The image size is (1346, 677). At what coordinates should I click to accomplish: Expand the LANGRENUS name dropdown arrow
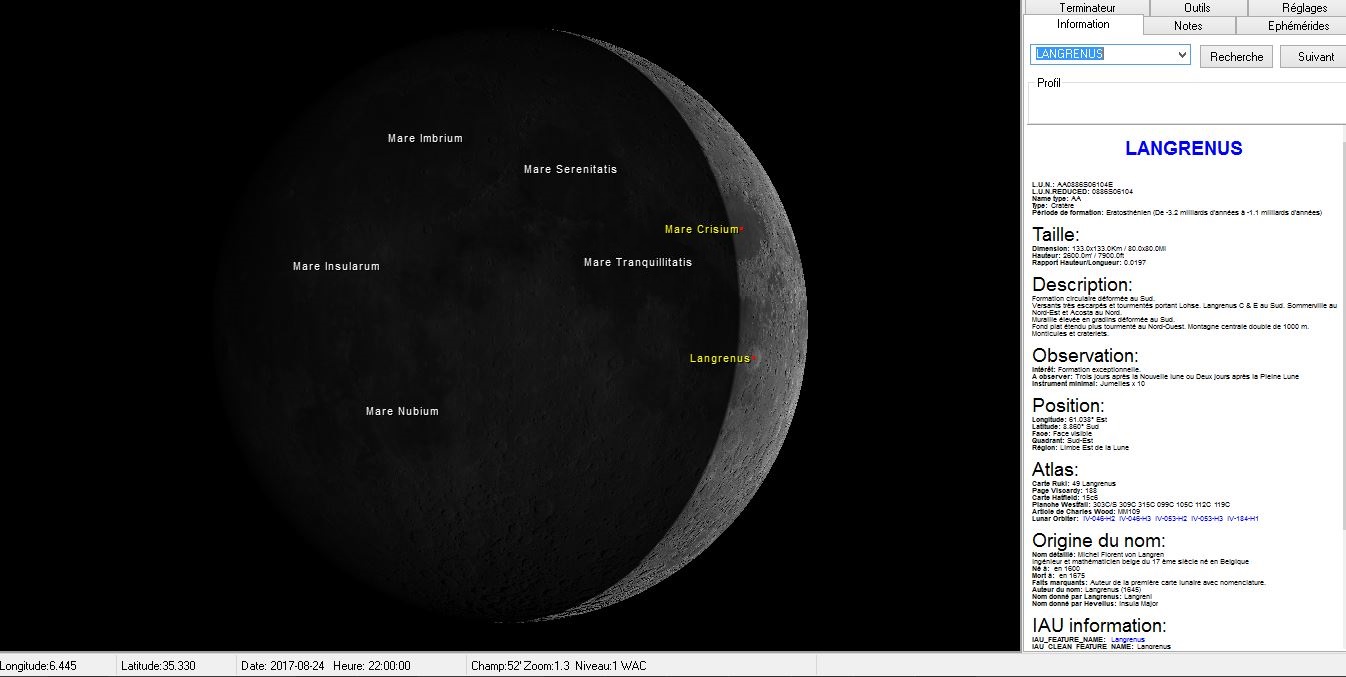point(1182,54)
